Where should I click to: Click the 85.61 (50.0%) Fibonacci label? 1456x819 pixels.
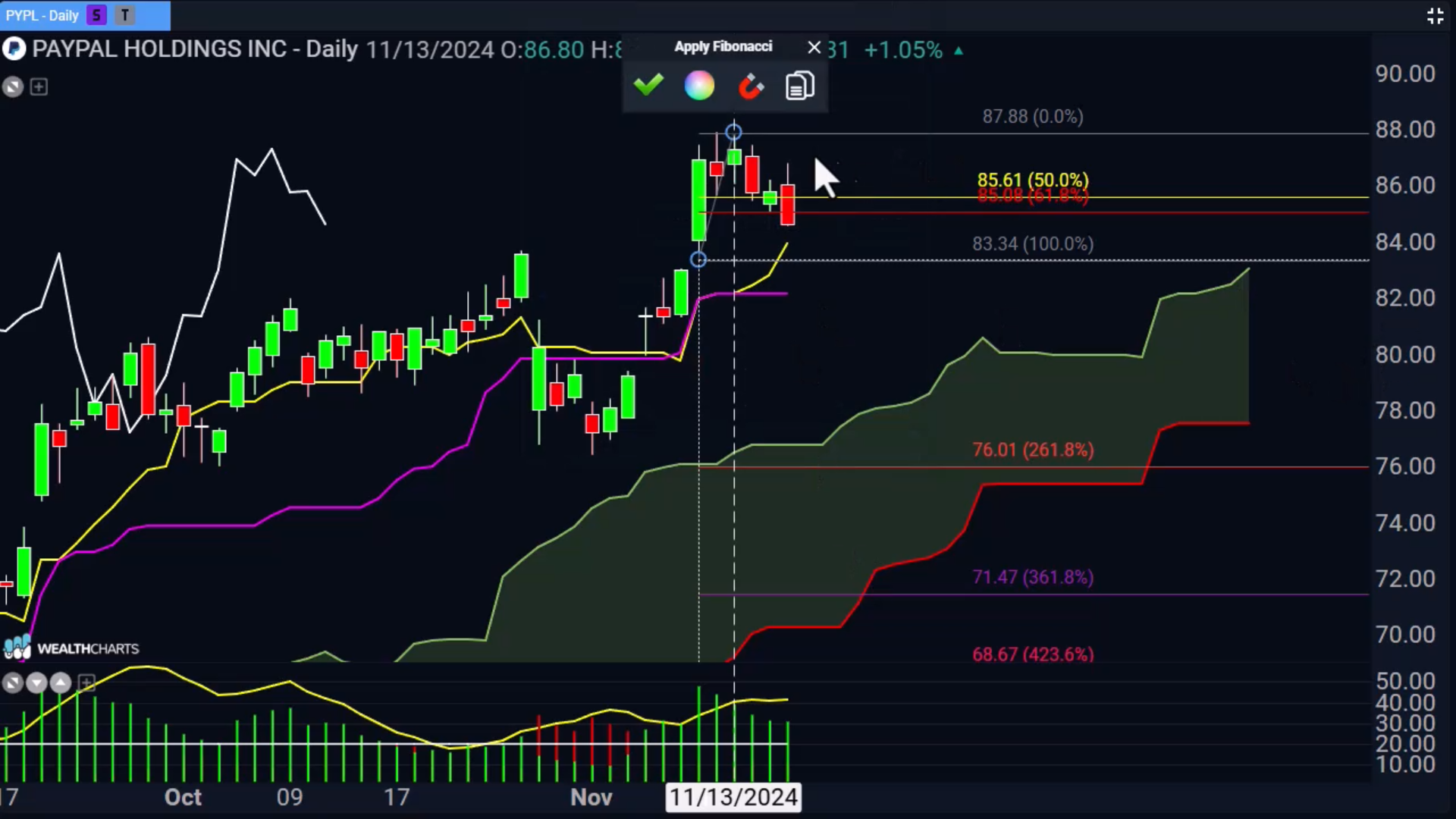tap(1033, 180)
